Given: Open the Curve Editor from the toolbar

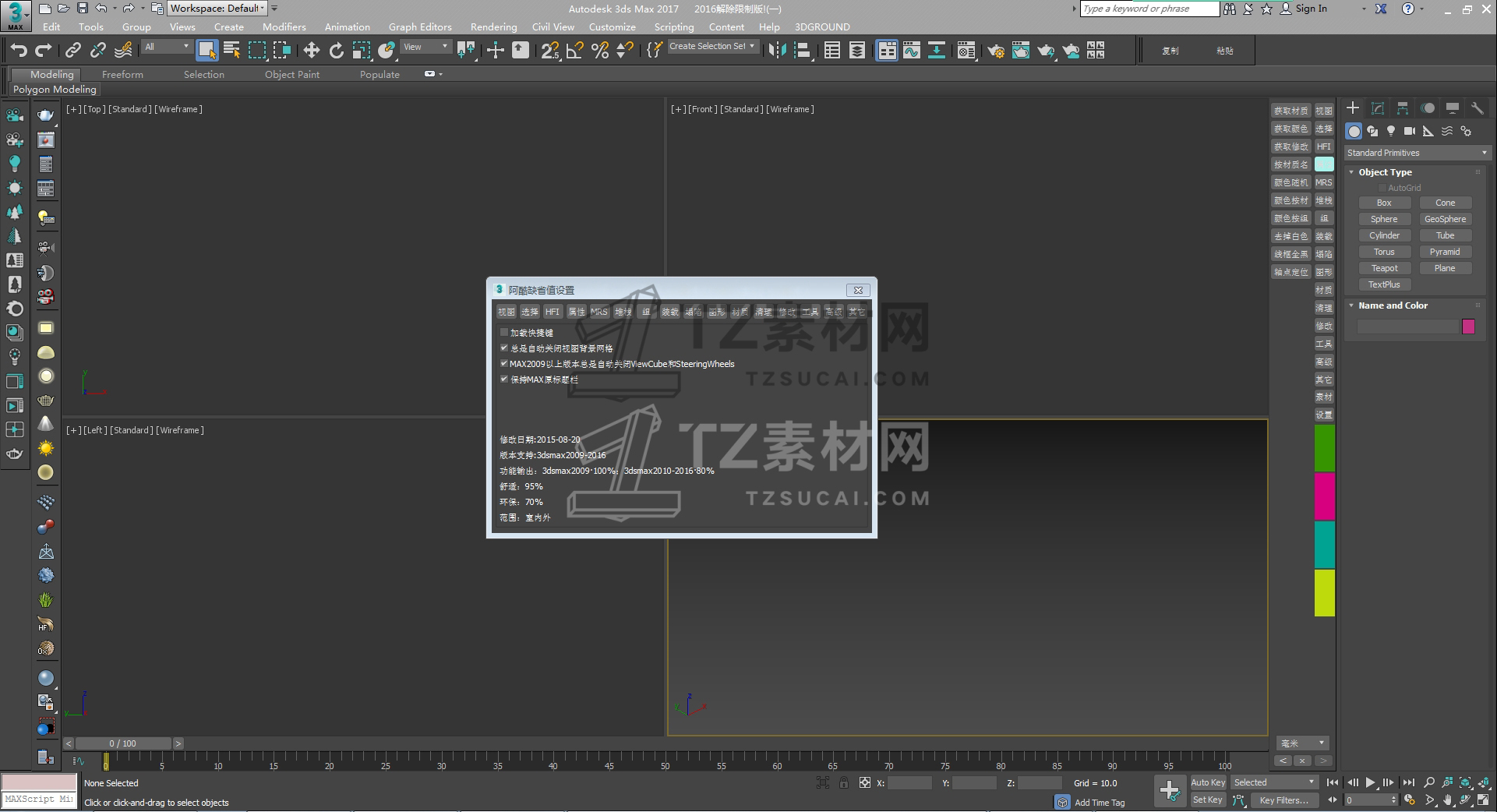Looking at the screenshot, I should [911, 51].
